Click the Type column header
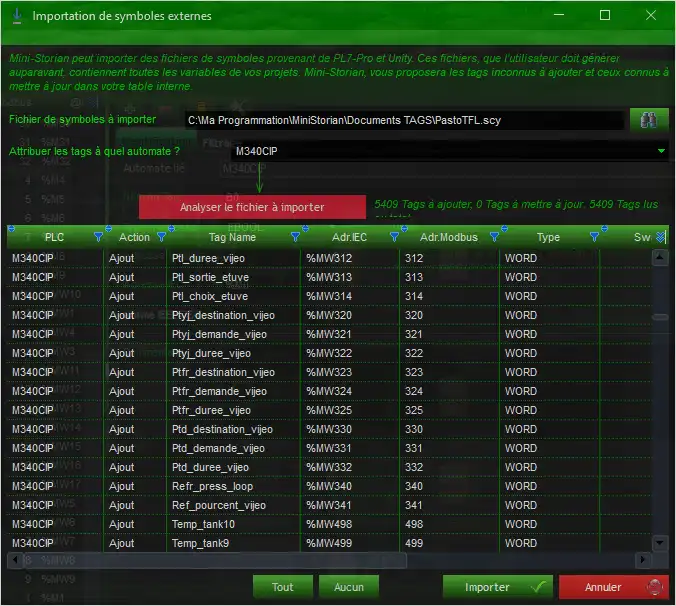 (x=548, y=237)
